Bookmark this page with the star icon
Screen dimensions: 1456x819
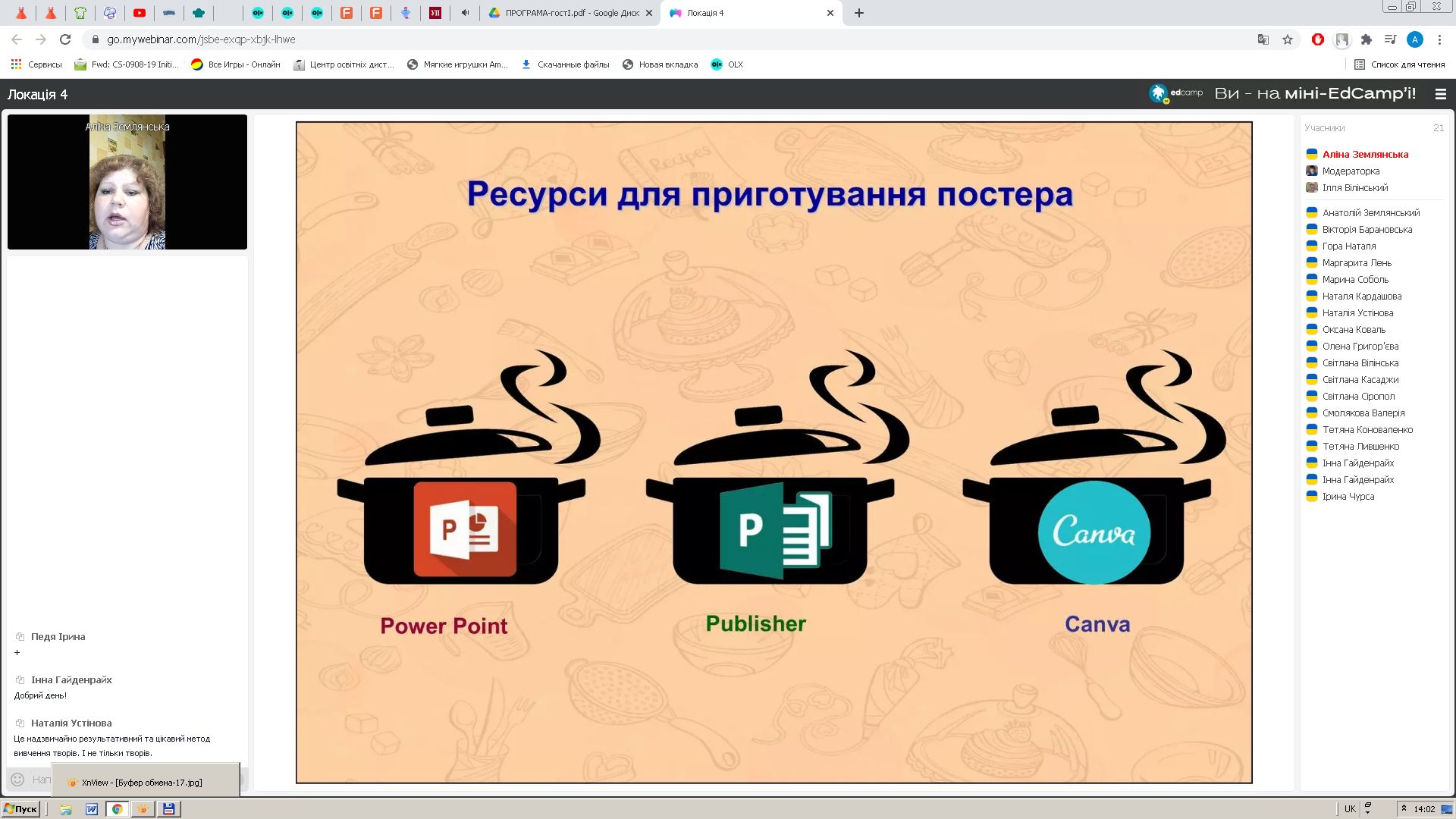coord(1288,39)
